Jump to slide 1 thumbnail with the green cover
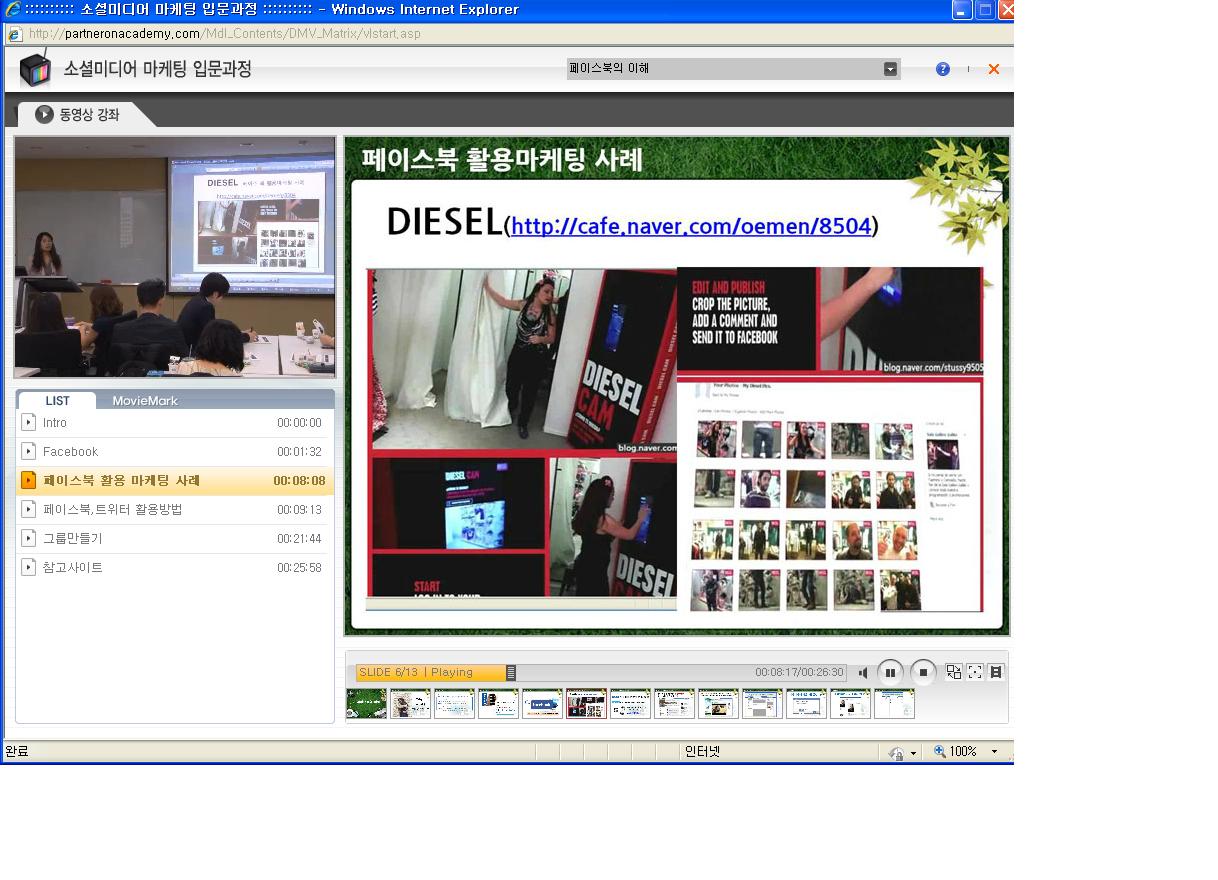 coord(367,703)
